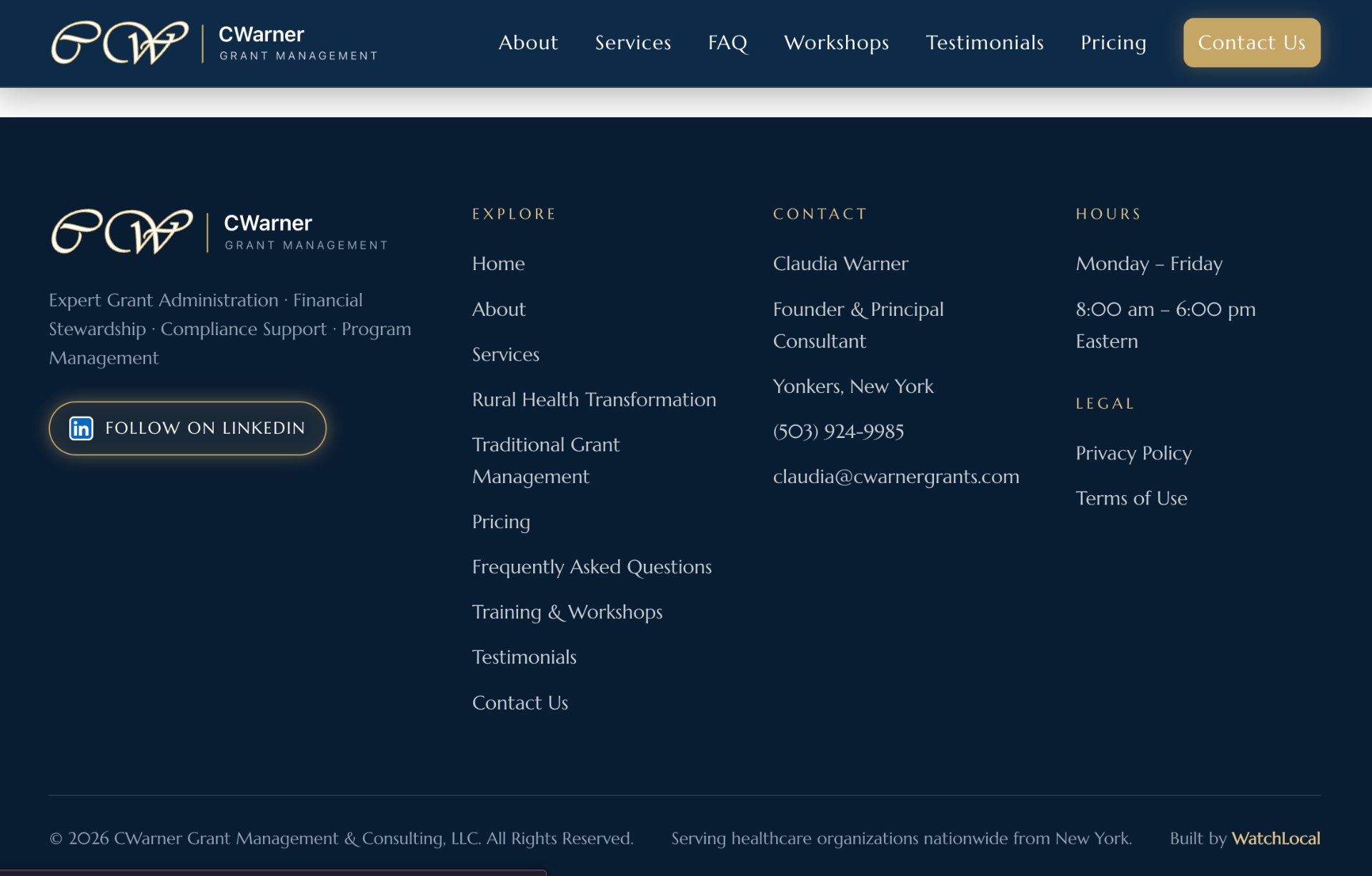Visit the WatchLocal link
Viewport: 1372px width, 876px height.
1276,838
